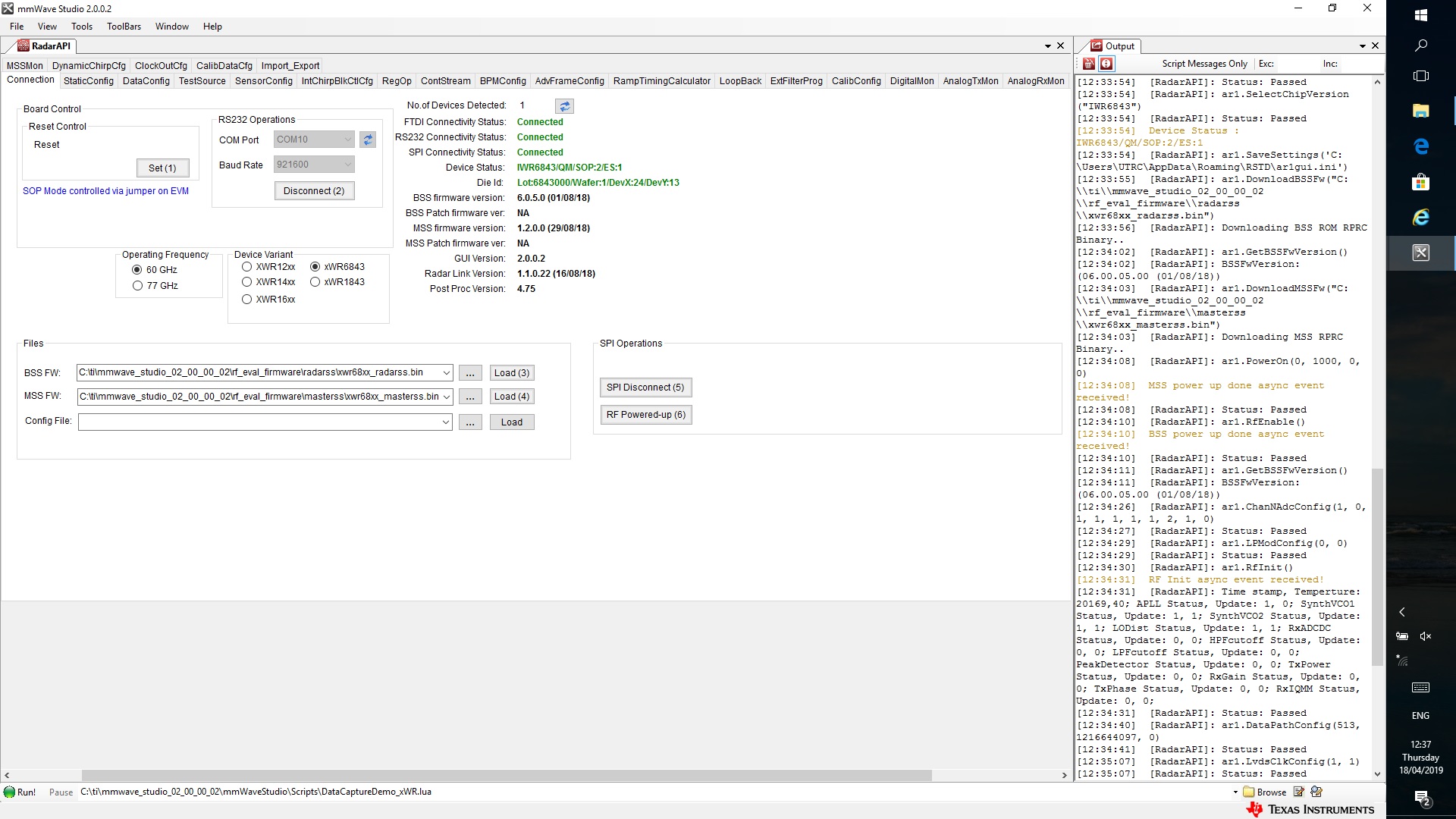Click the muted volume tray icon
Image resolution: width=1456 pixels, height=819 pixels.
click(1426, 636)
